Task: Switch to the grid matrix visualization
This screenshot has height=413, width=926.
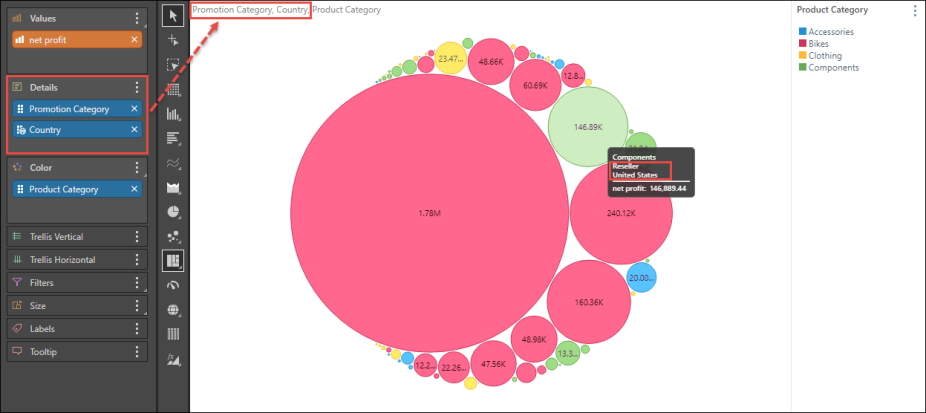Action: [x=173, y=89]
